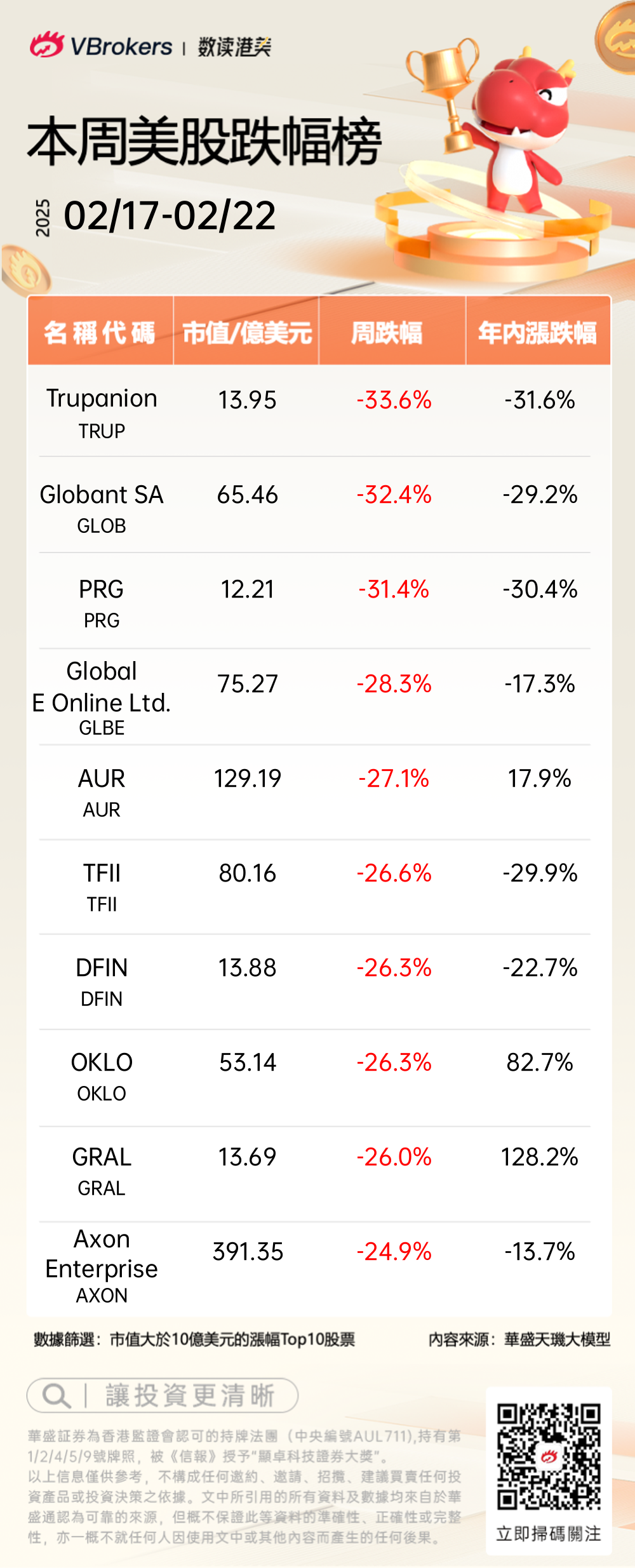
Task: Open the Globant SA stock name
Action: (102, 495)
